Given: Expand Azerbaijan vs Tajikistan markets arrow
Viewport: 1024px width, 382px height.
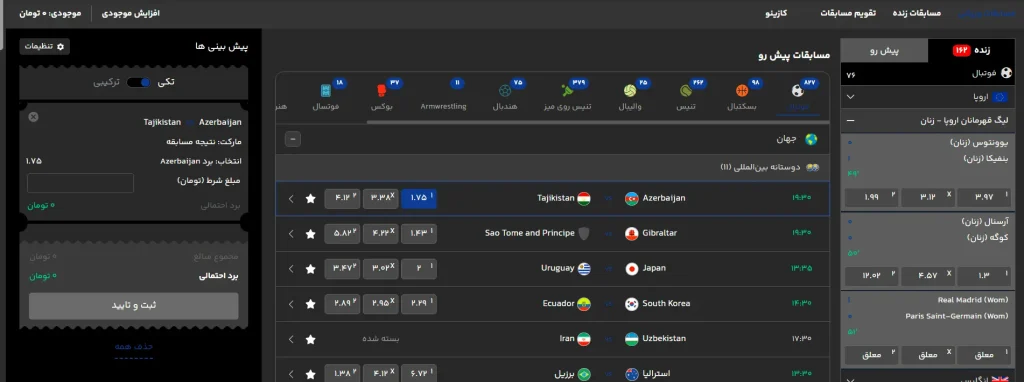Looking at the screenshot, I should pyautogui.click(x=291, y=199).
